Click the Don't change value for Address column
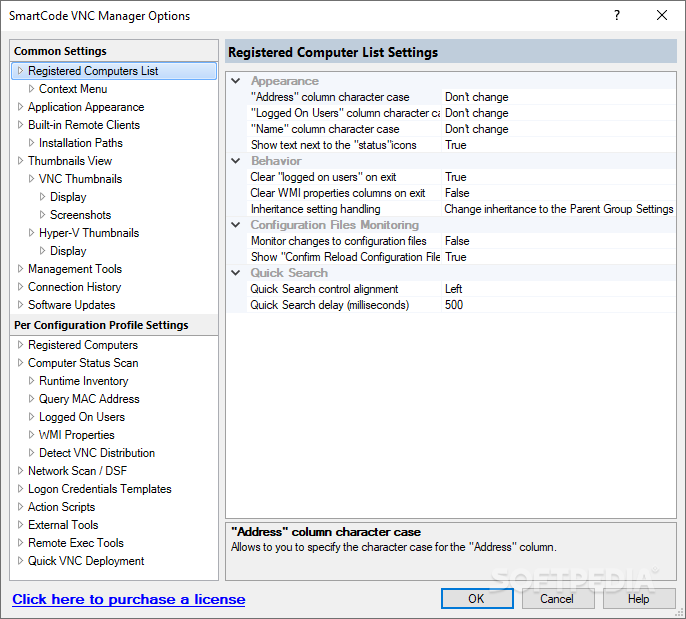Viewport: 686px width, 619px height. click(x=477, y=97)
